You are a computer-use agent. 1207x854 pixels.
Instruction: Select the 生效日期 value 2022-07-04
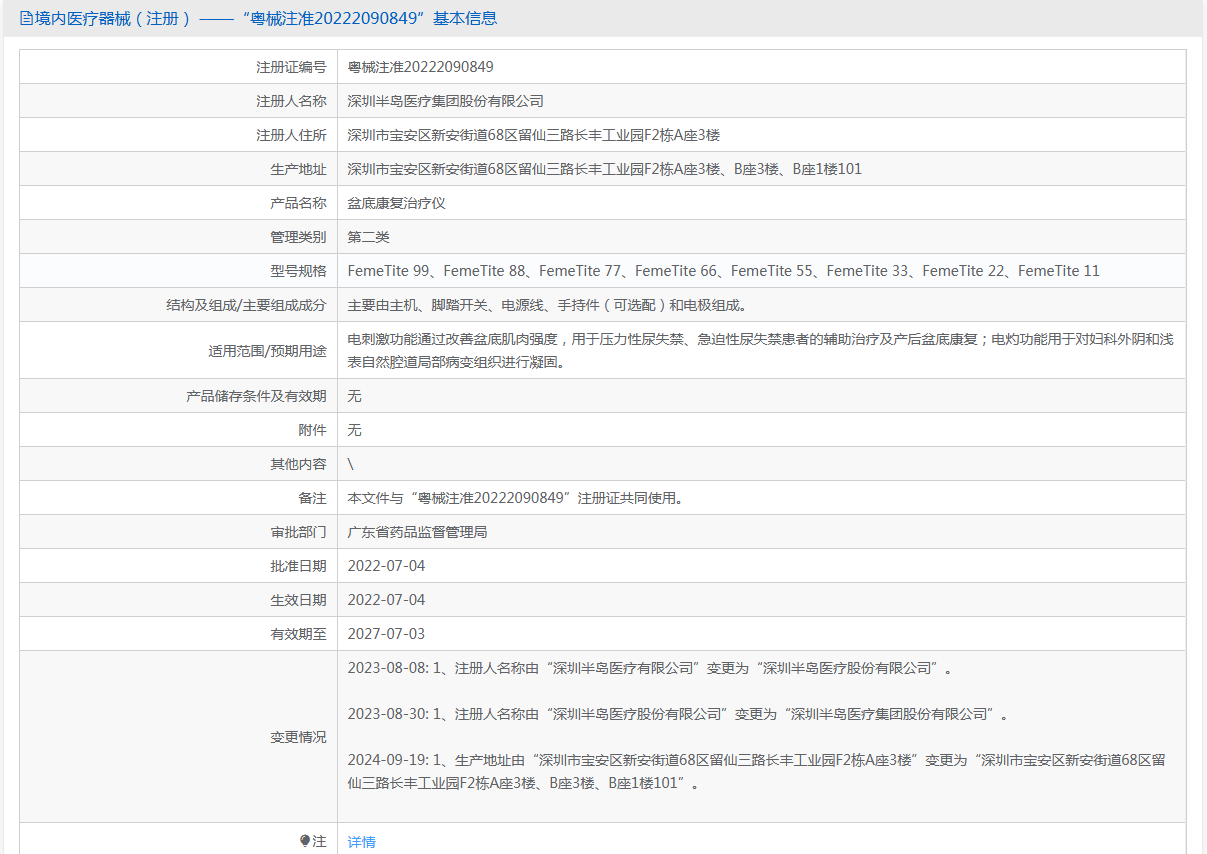(386, 600)
